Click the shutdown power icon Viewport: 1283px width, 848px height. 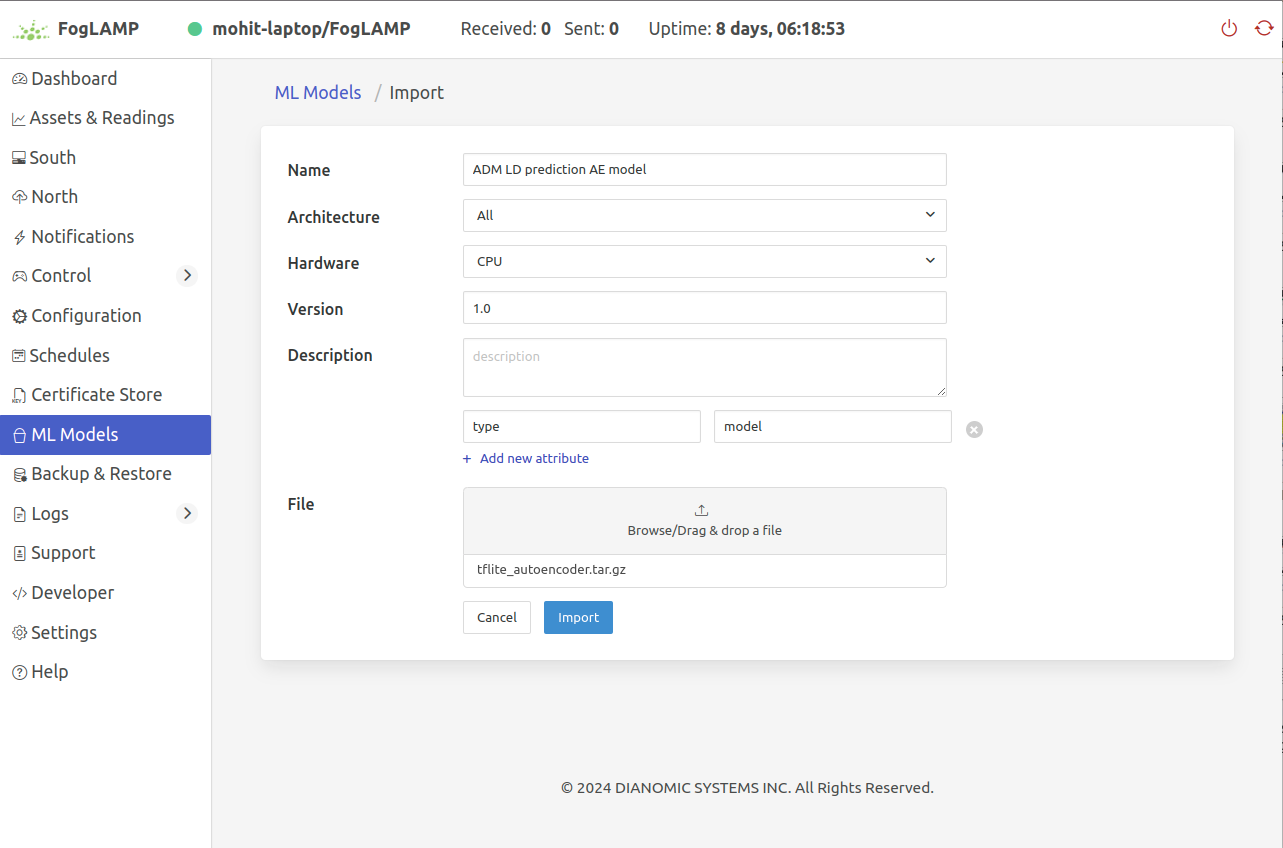click(1229, 29)
